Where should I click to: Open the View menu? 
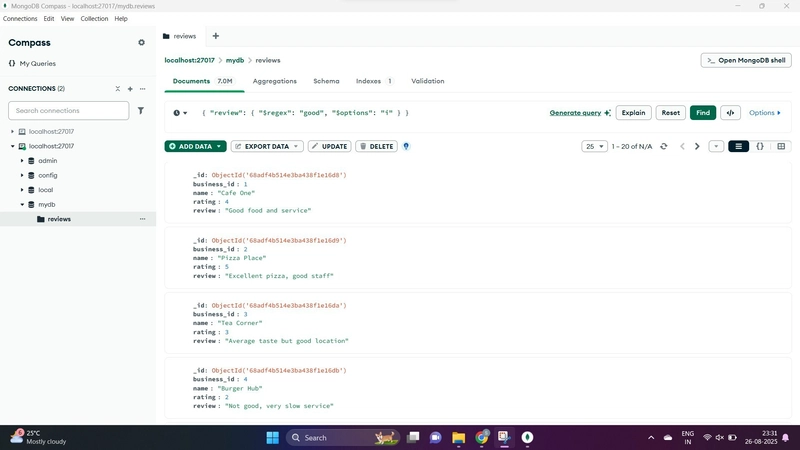coord(67,18)
